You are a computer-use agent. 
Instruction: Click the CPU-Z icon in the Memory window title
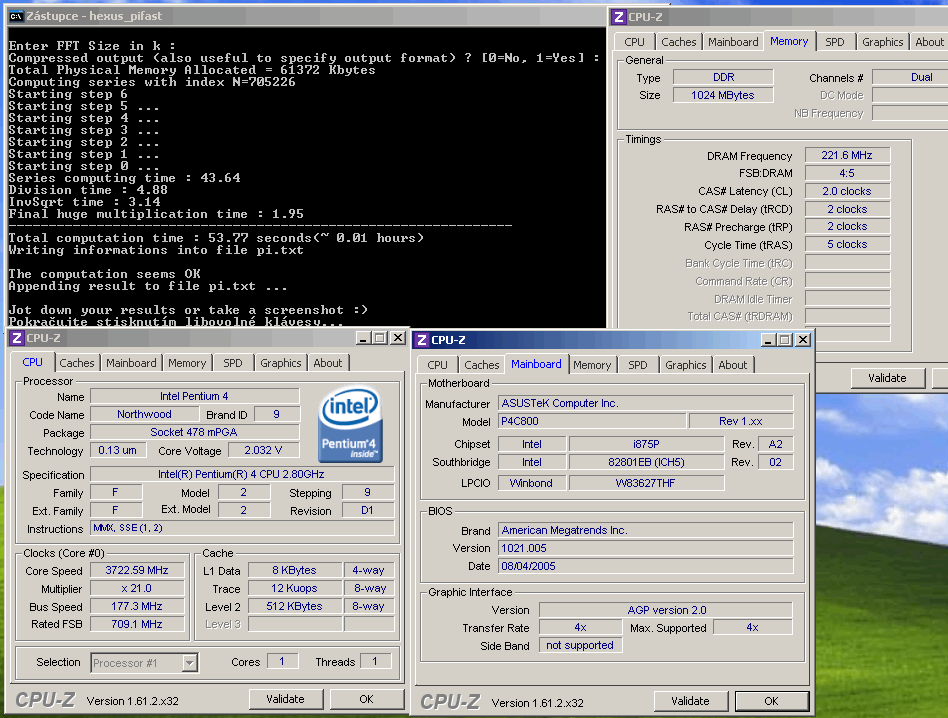618,17
